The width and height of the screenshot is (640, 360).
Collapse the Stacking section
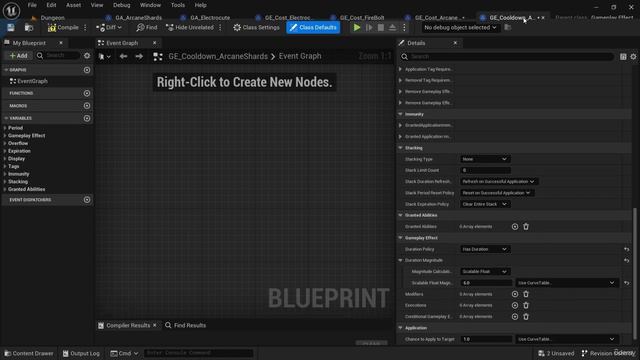[x=400, y=148]
